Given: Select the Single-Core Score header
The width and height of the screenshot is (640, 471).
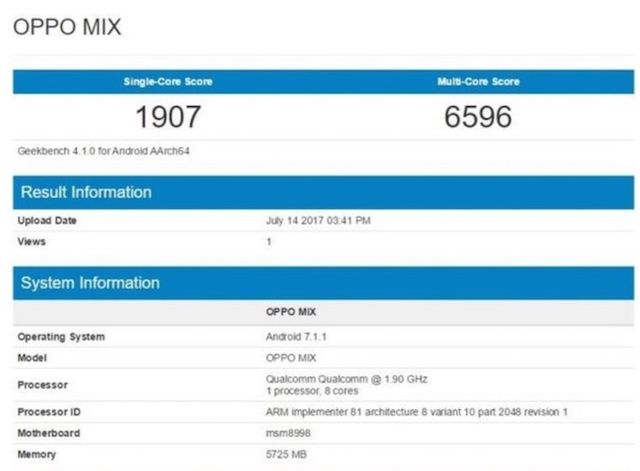Looking at the screenshot, I should coord(168,81).
